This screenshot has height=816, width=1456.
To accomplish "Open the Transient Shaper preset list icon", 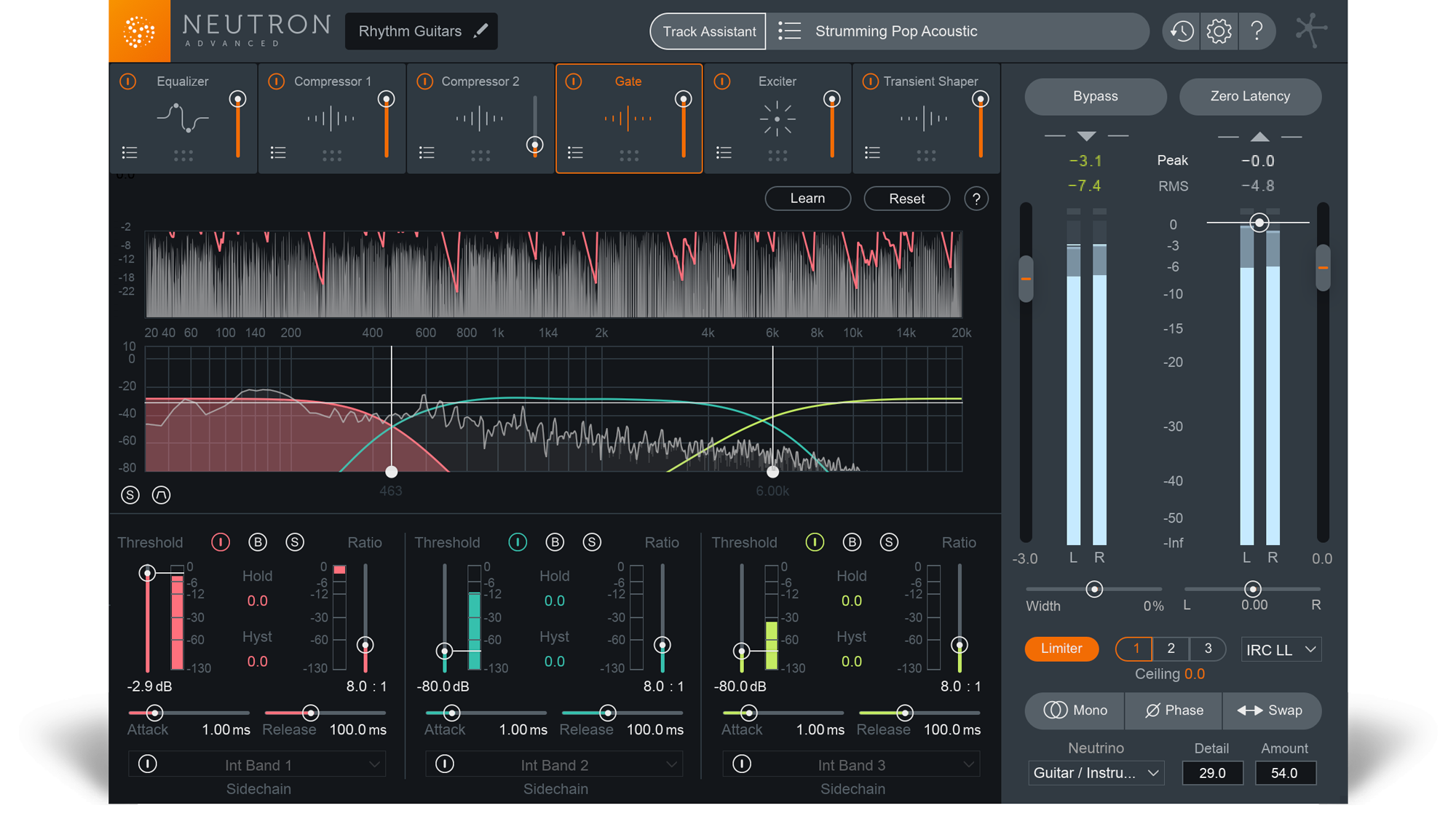I will (x=872, y=152).
